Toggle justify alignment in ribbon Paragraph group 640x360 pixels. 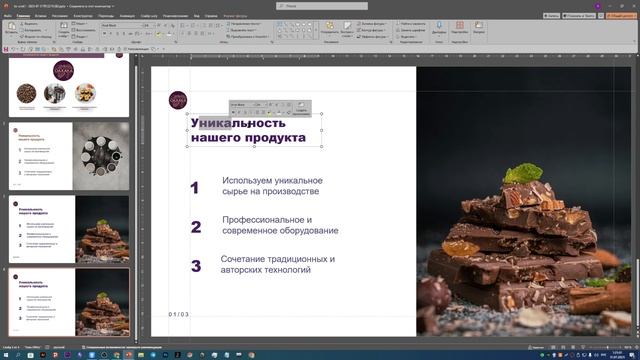click(202, 33)
